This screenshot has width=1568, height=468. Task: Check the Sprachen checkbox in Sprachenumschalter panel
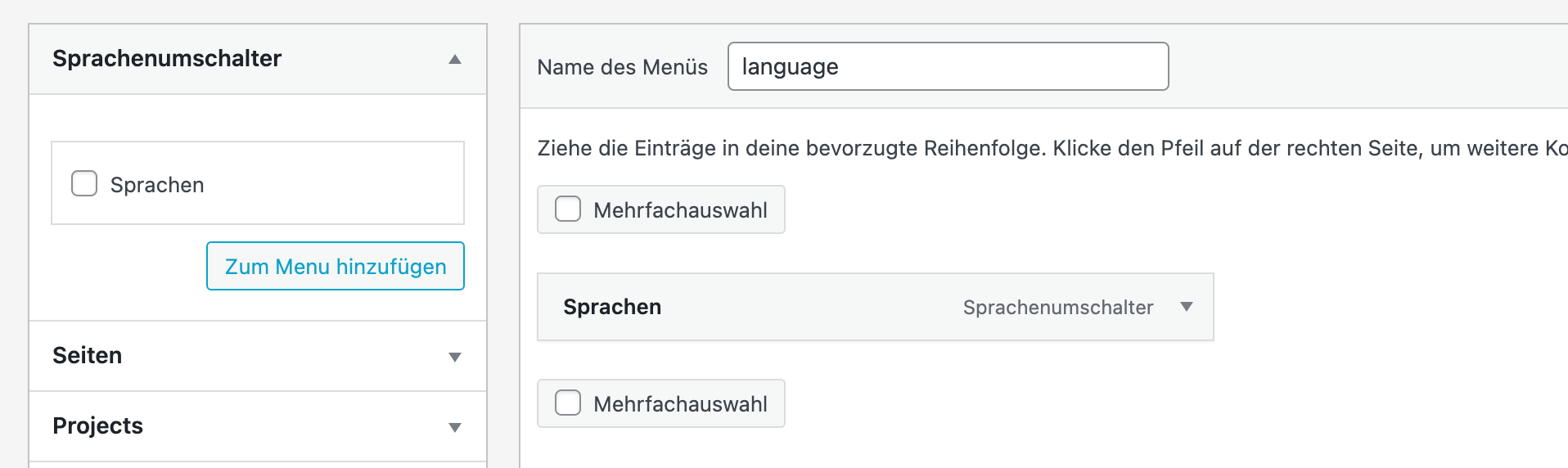pyautogui.click(x=84, y=183)
